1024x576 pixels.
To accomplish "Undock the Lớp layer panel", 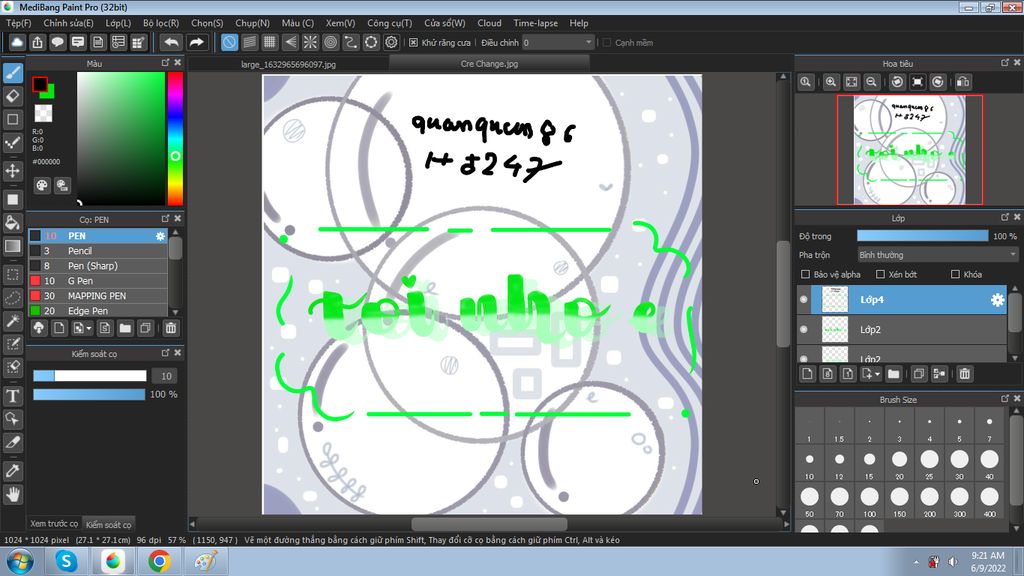I will [x=1005, y=217].
